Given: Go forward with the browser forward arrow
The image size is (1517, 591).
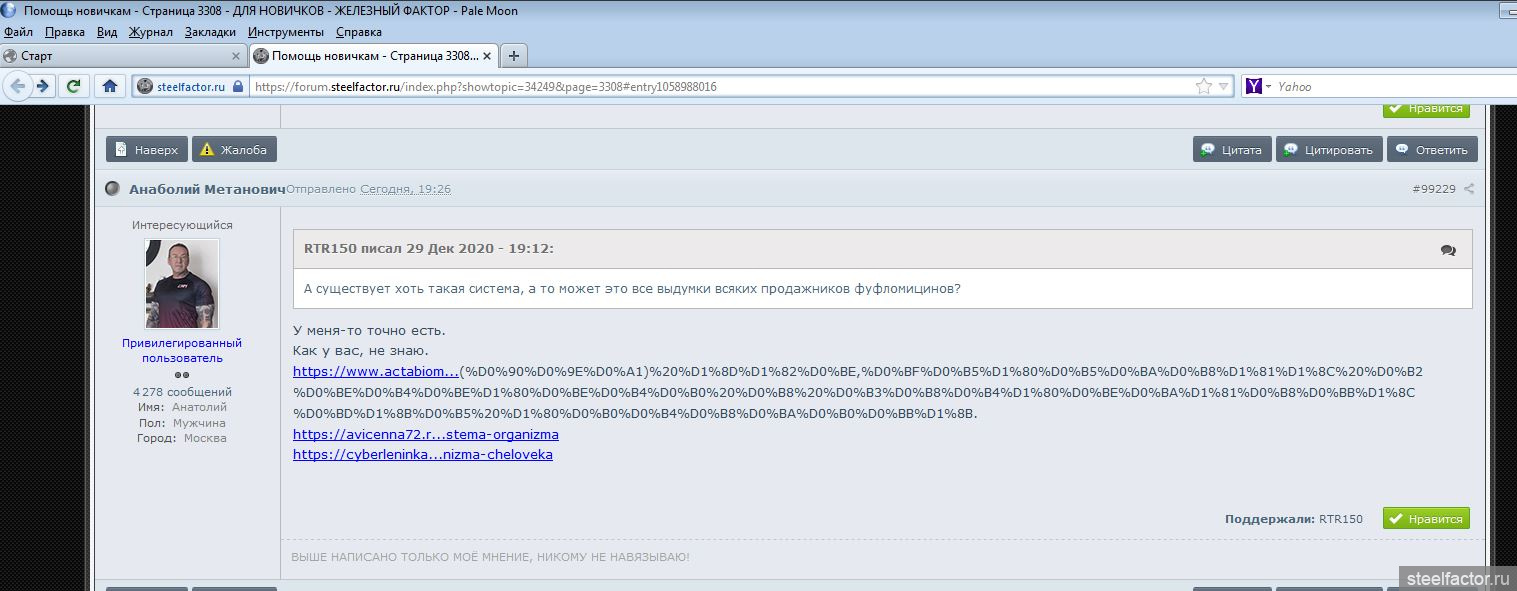Looking at the screenshot, I should point(42,86).
